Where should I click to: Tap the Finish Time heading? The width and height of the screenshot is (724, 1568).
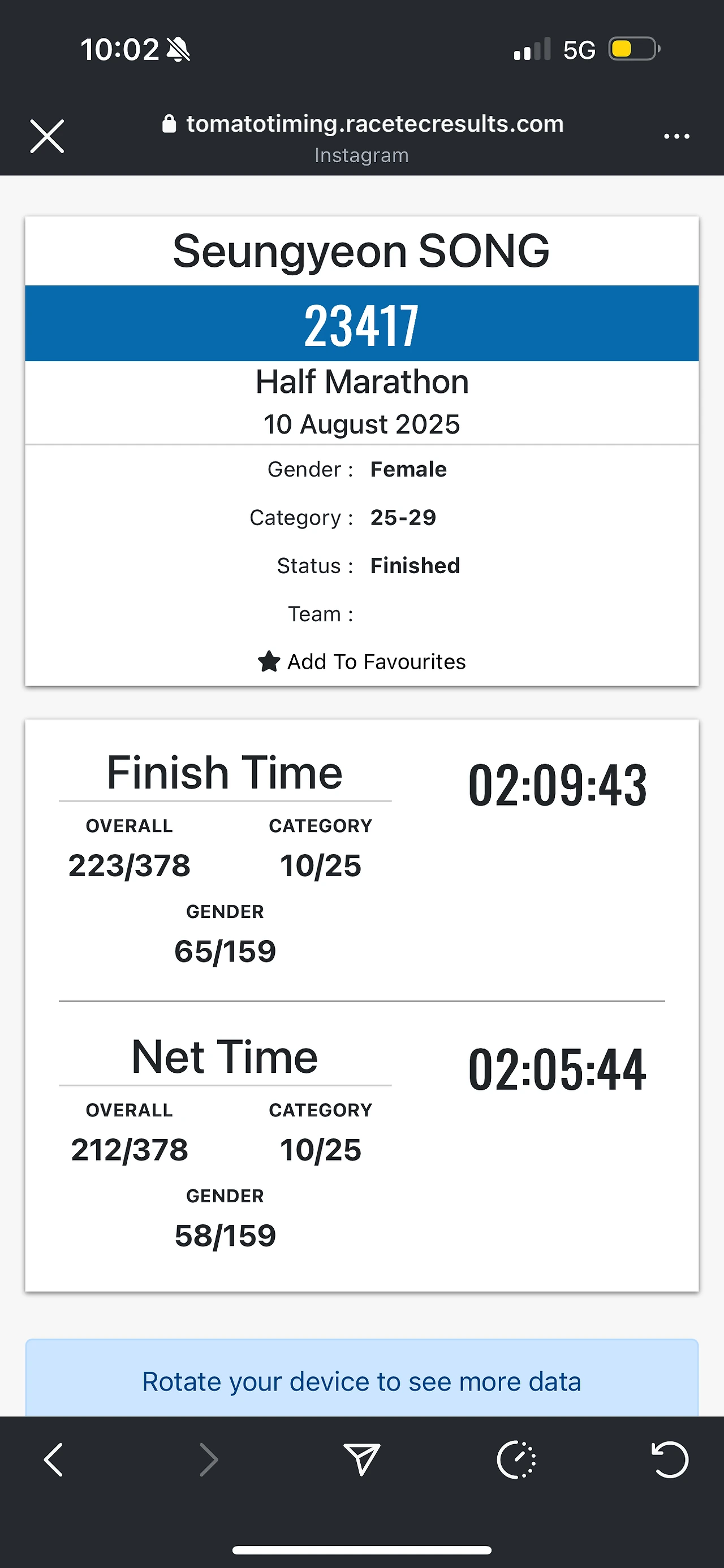point(225,773)
